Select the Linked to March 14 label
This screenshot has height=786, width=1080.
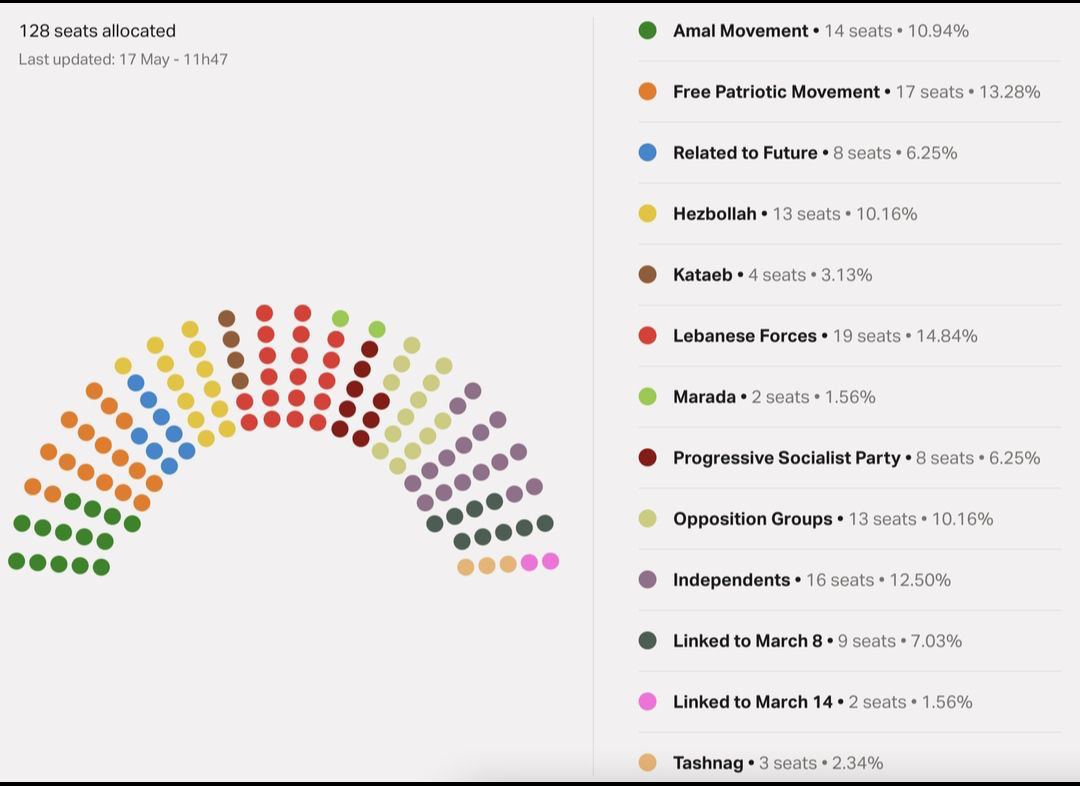(x=752, y=702)
